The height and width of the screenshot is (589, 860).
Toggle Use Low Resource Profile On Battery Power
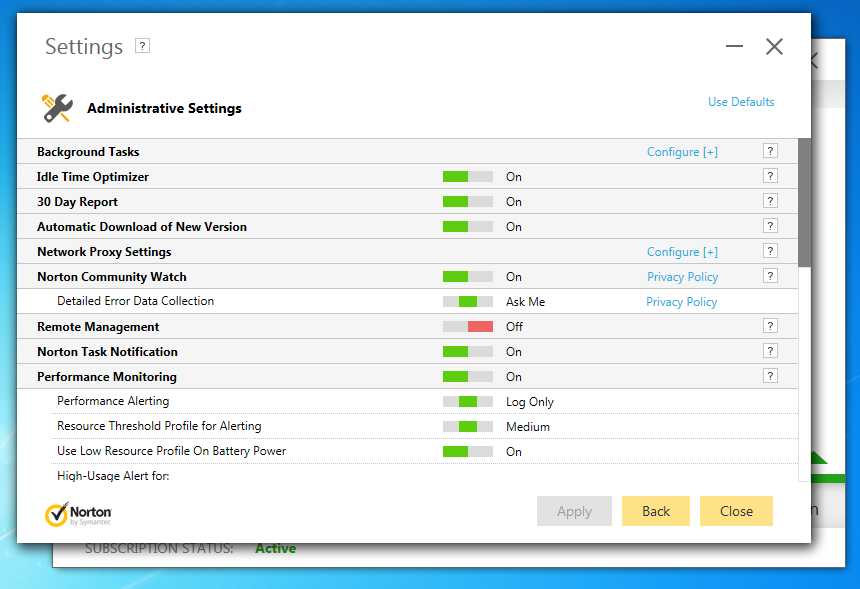[x=468, y=451]
